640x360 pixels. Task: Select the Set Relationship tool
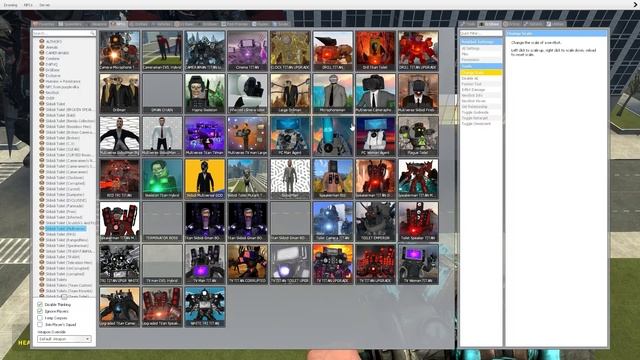(481, 107)
